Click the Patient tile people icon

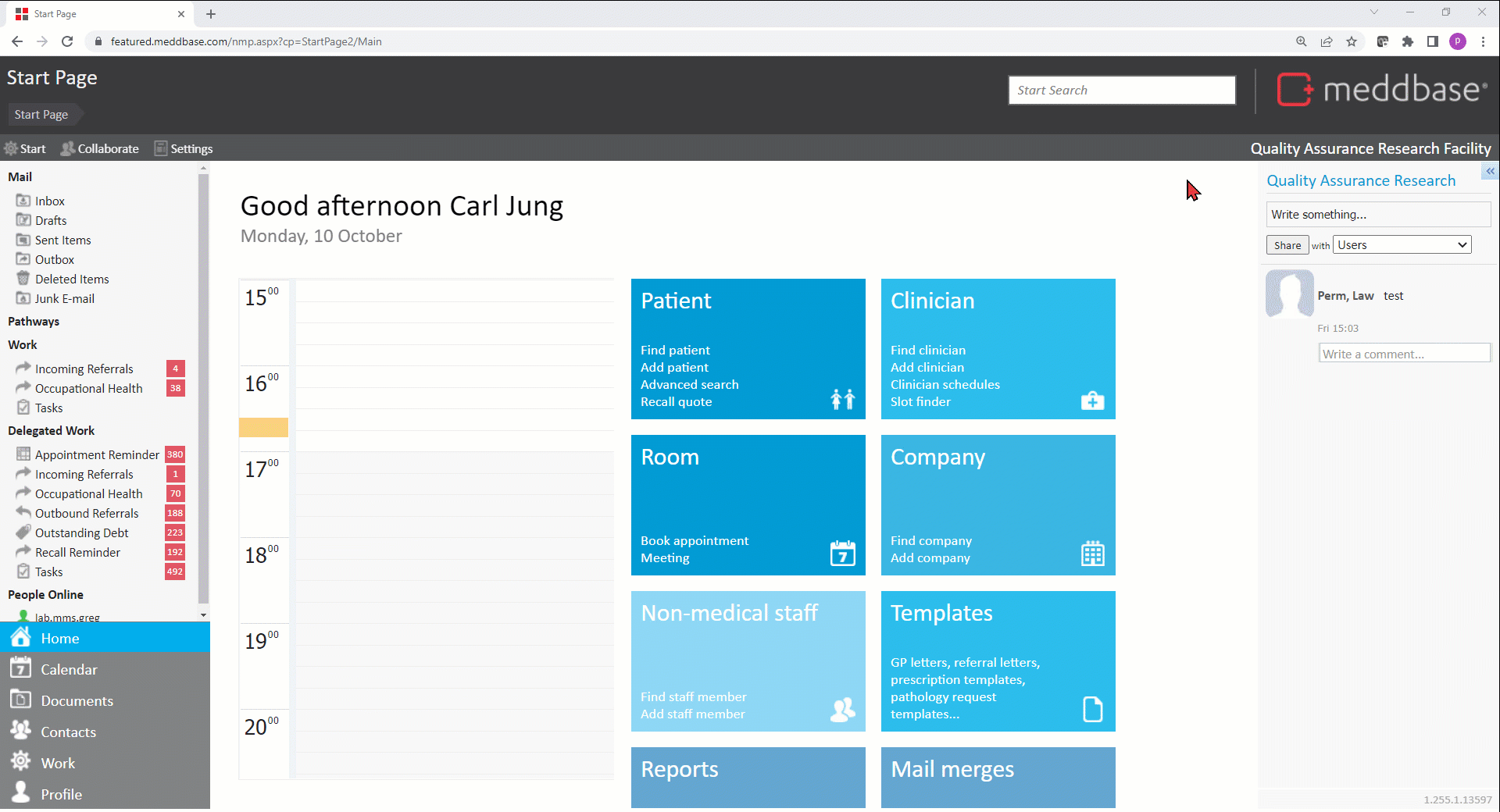pyautogui.click(x=842, y=399)
